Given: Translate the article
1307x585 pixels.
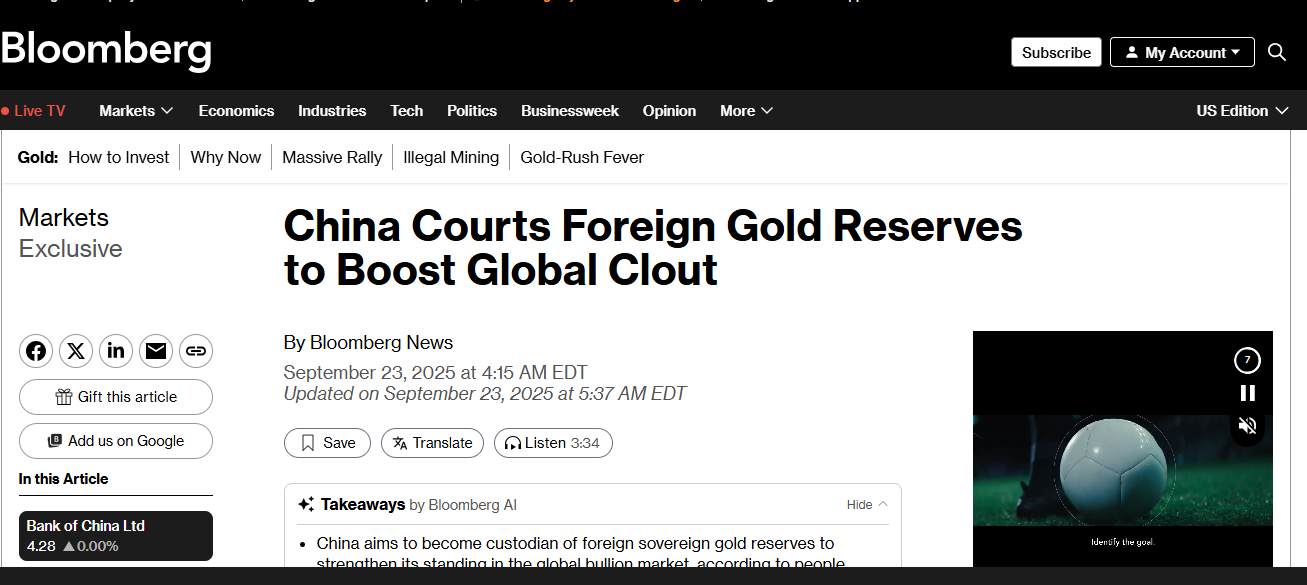Looking at the screenshot, I should (432, 443).
